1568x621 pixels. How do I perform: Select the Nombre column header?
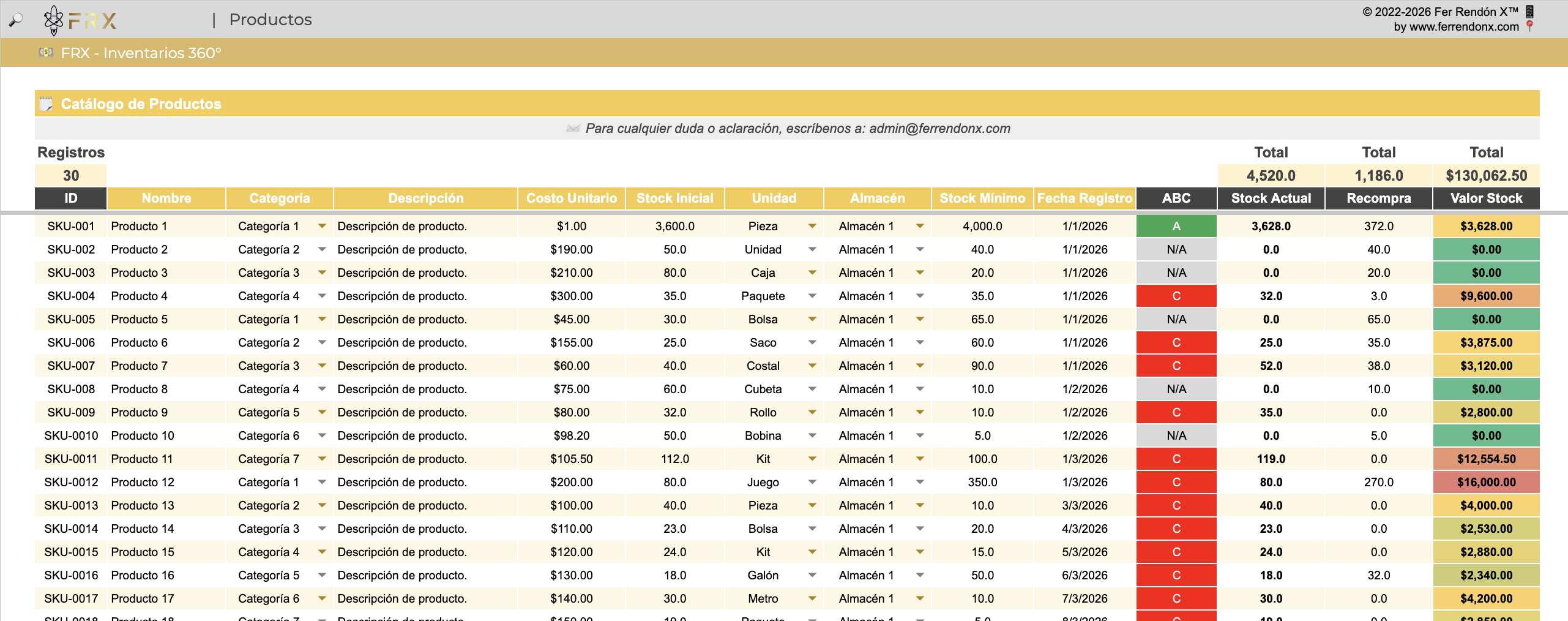(166, 198)
